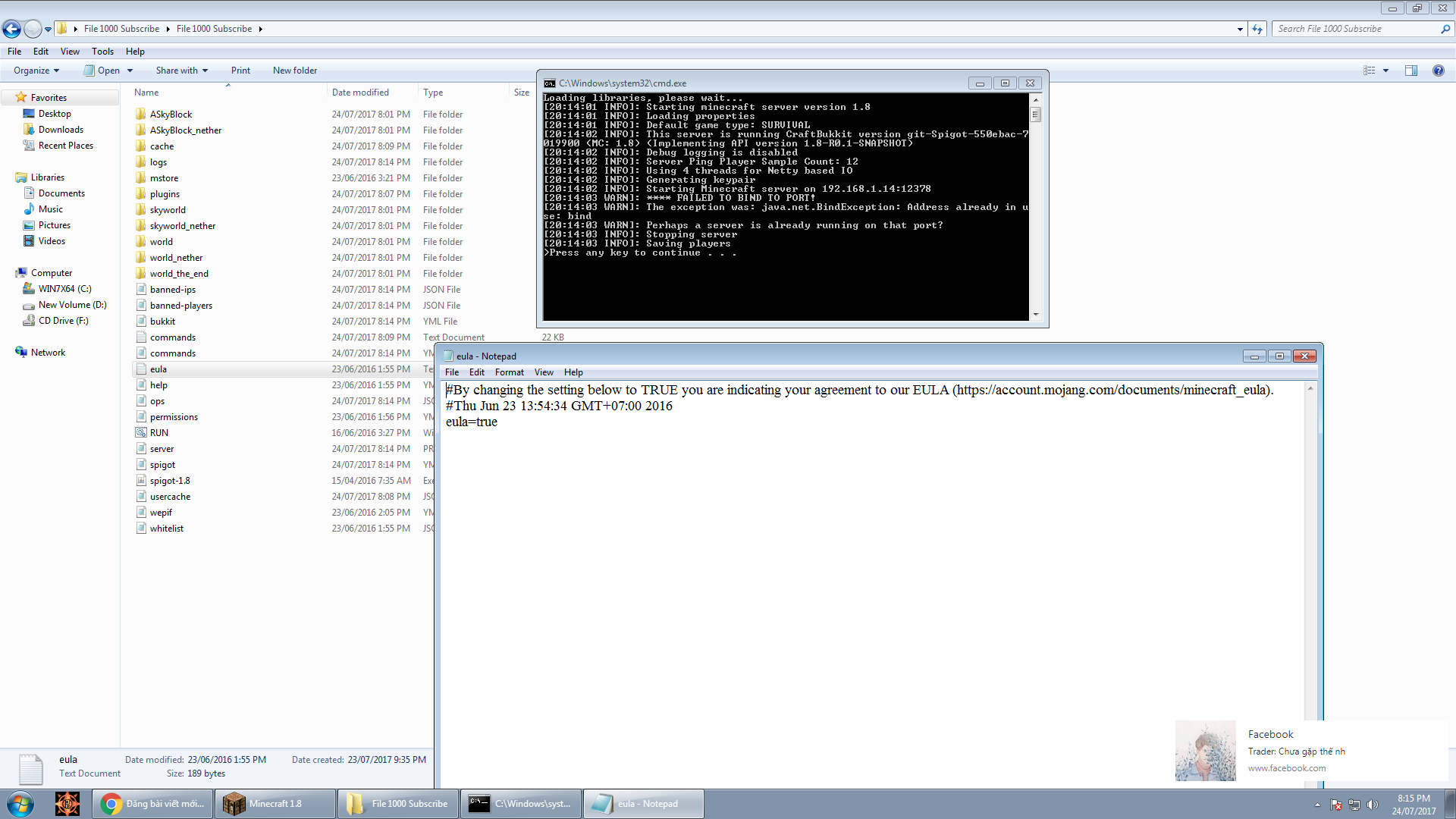The width and height of the screenshot is (1456, 819).
Task: Open Notepad's Format menu
Action: pyautogui.click(x=509, y=372)
